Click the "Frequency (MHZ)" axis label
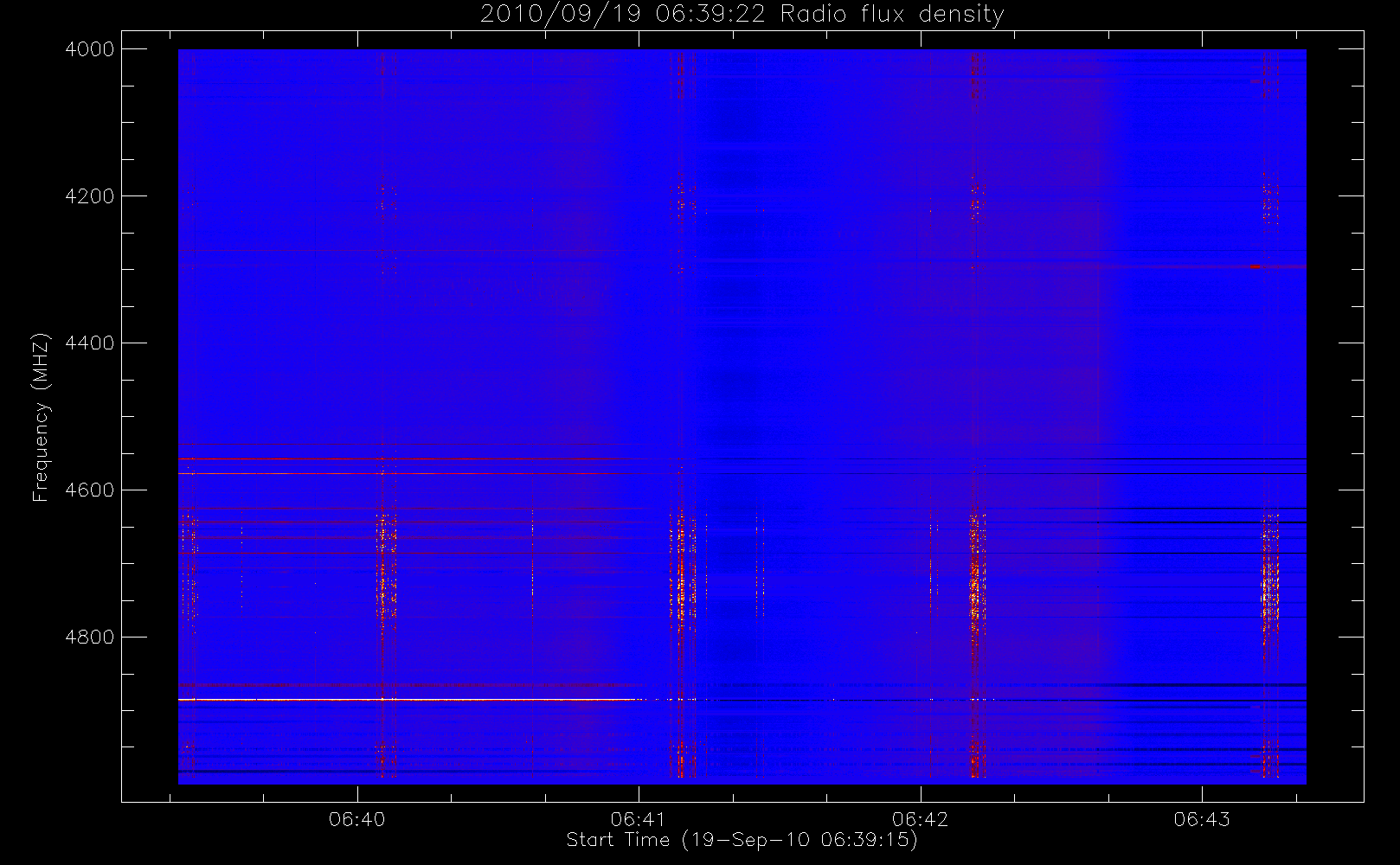 [41, 417]
